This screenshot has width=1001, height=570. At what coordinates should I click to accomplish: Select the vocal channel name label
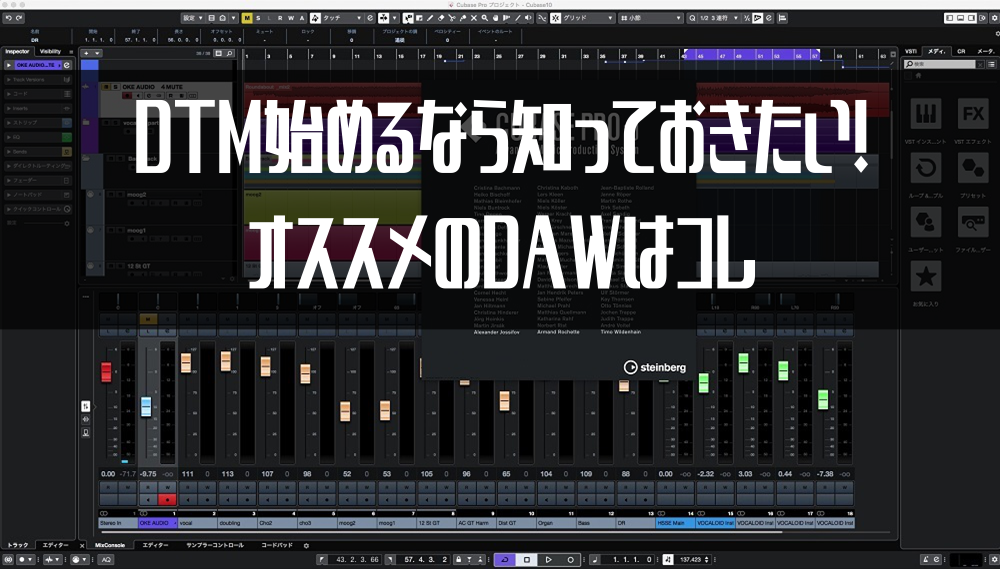(197, 523)
